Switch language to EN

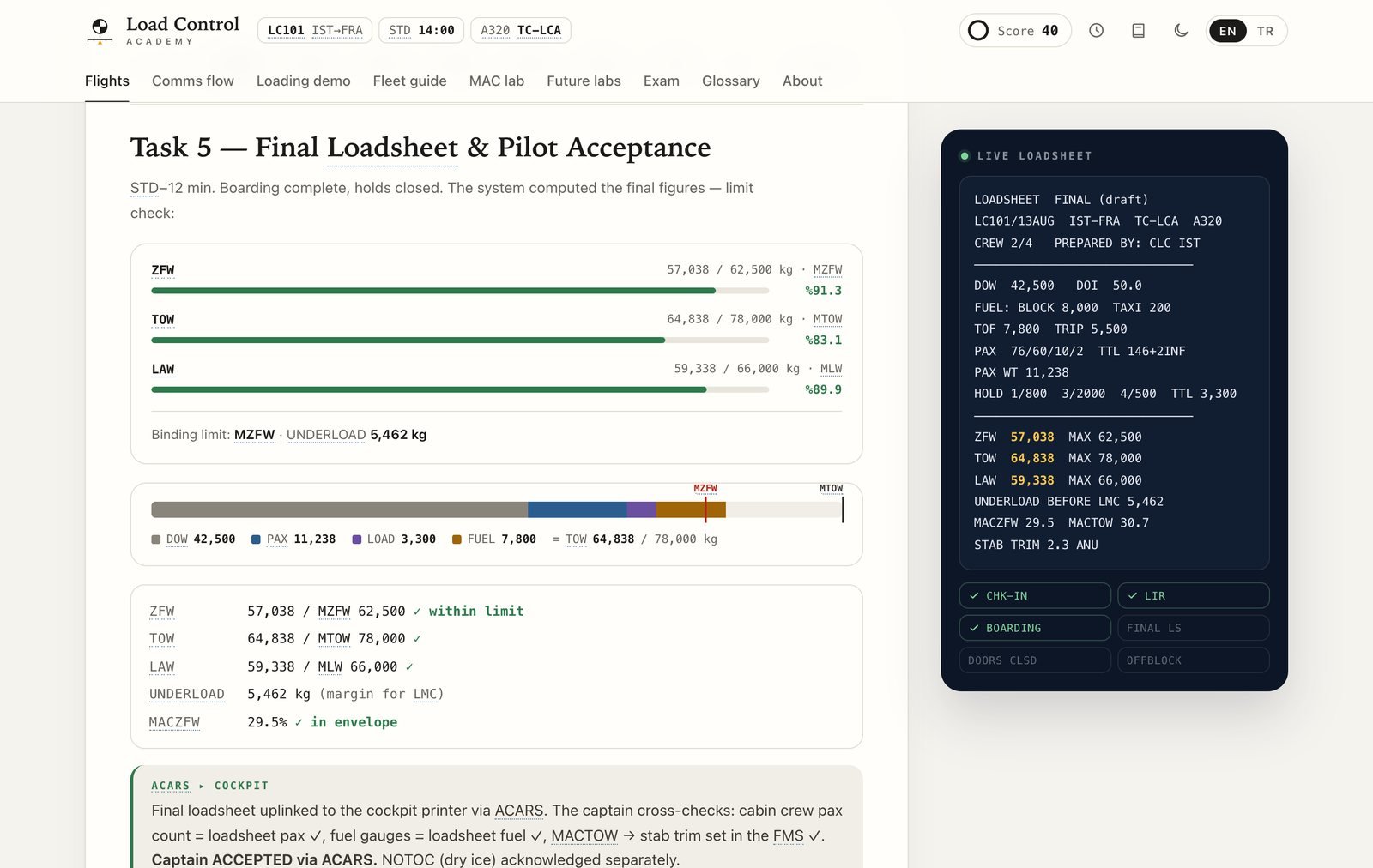(x=1227, y=31)
